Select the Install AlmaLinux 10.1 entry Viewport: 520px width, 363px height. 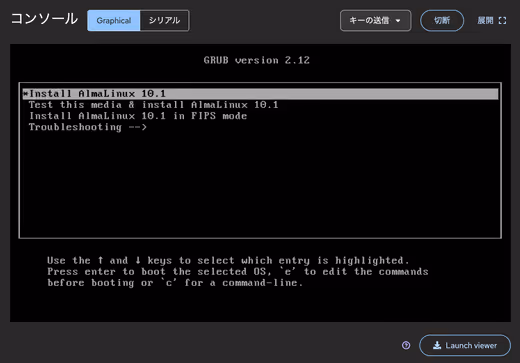260,94
